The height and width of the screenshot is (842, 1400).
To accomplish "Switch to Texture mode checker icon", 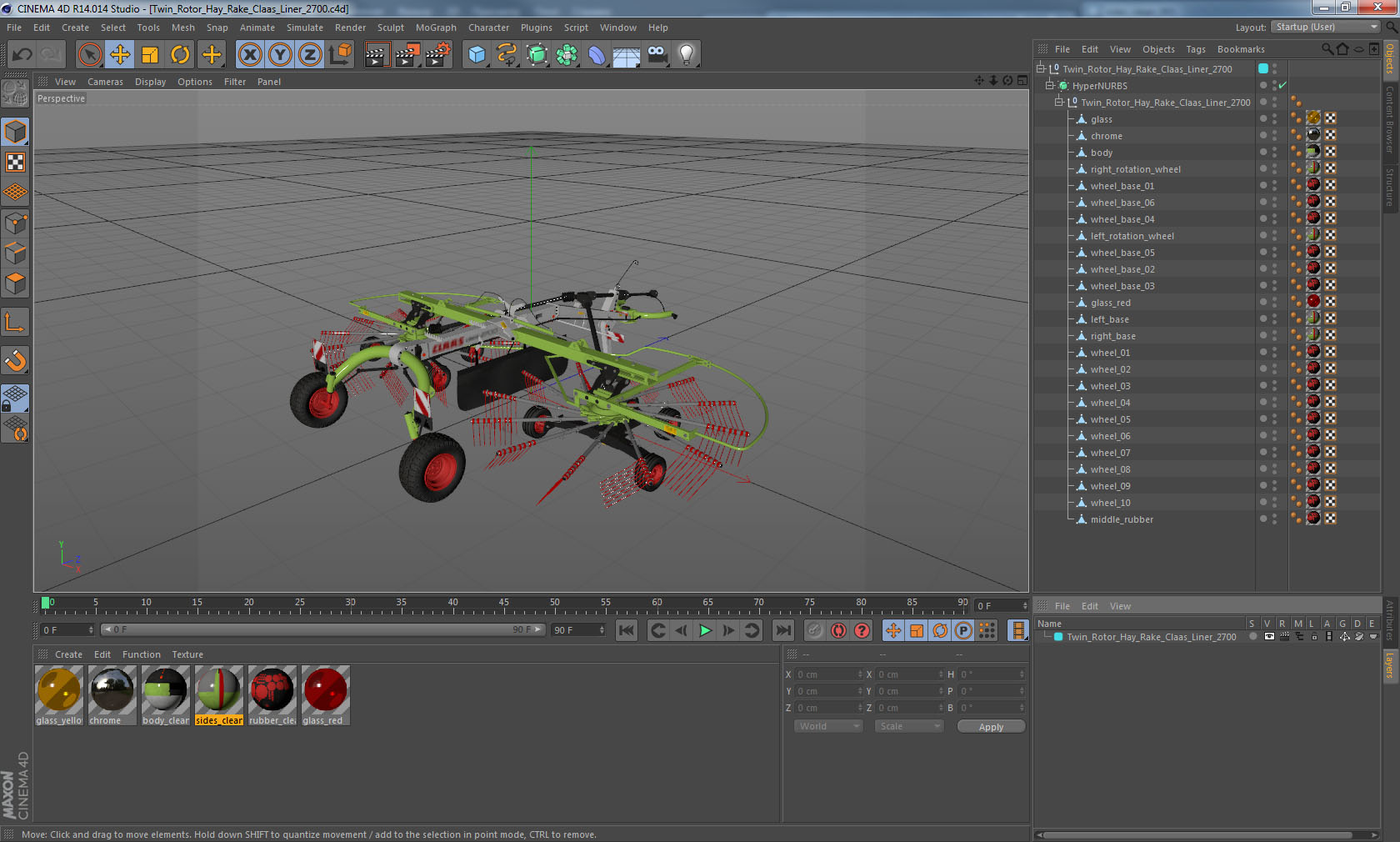I will [16, 162].
